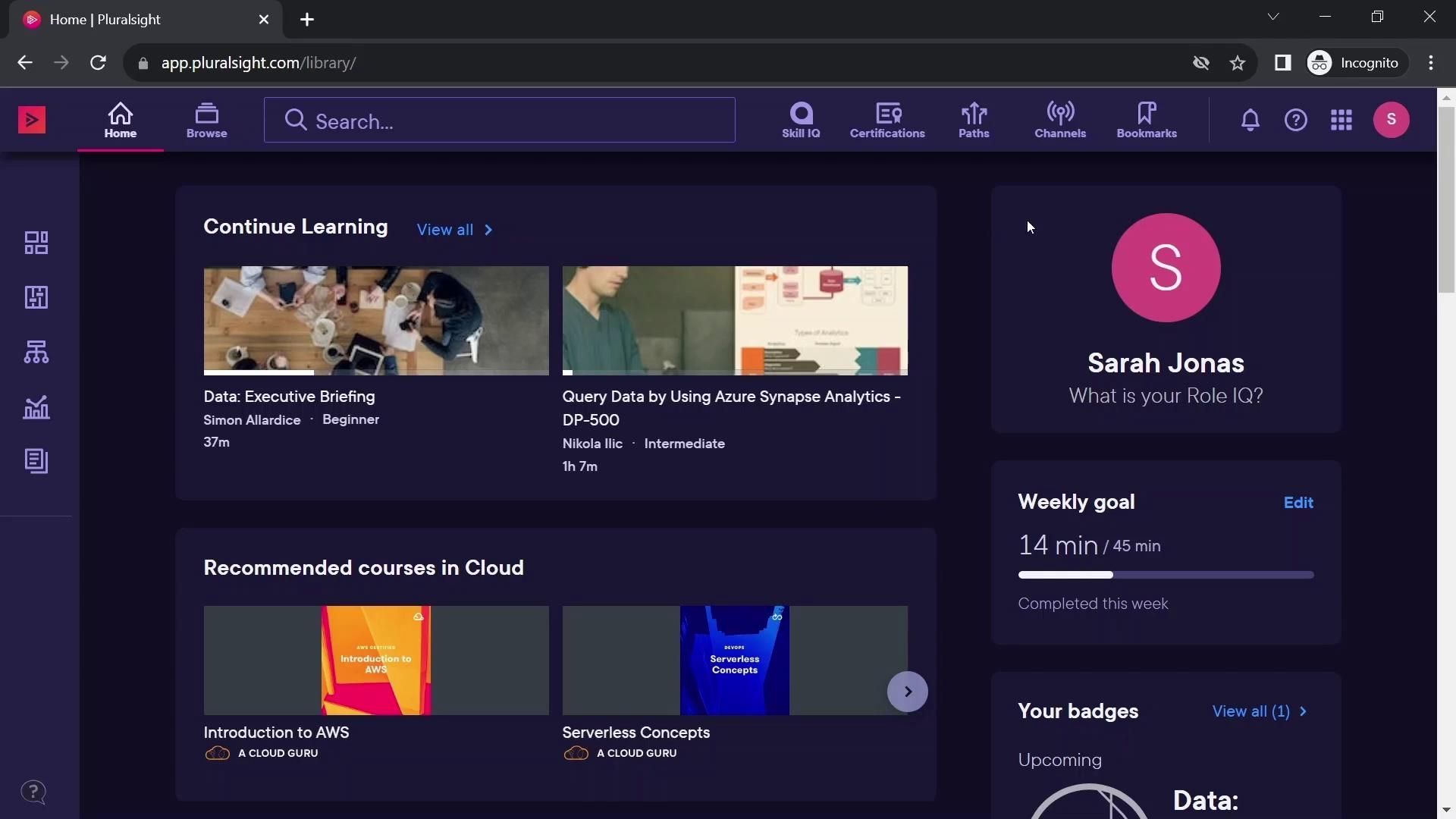1456x819 pixels.
Task: Open Skill IQ from the navigation bar
Action: [x=801, y=120]
